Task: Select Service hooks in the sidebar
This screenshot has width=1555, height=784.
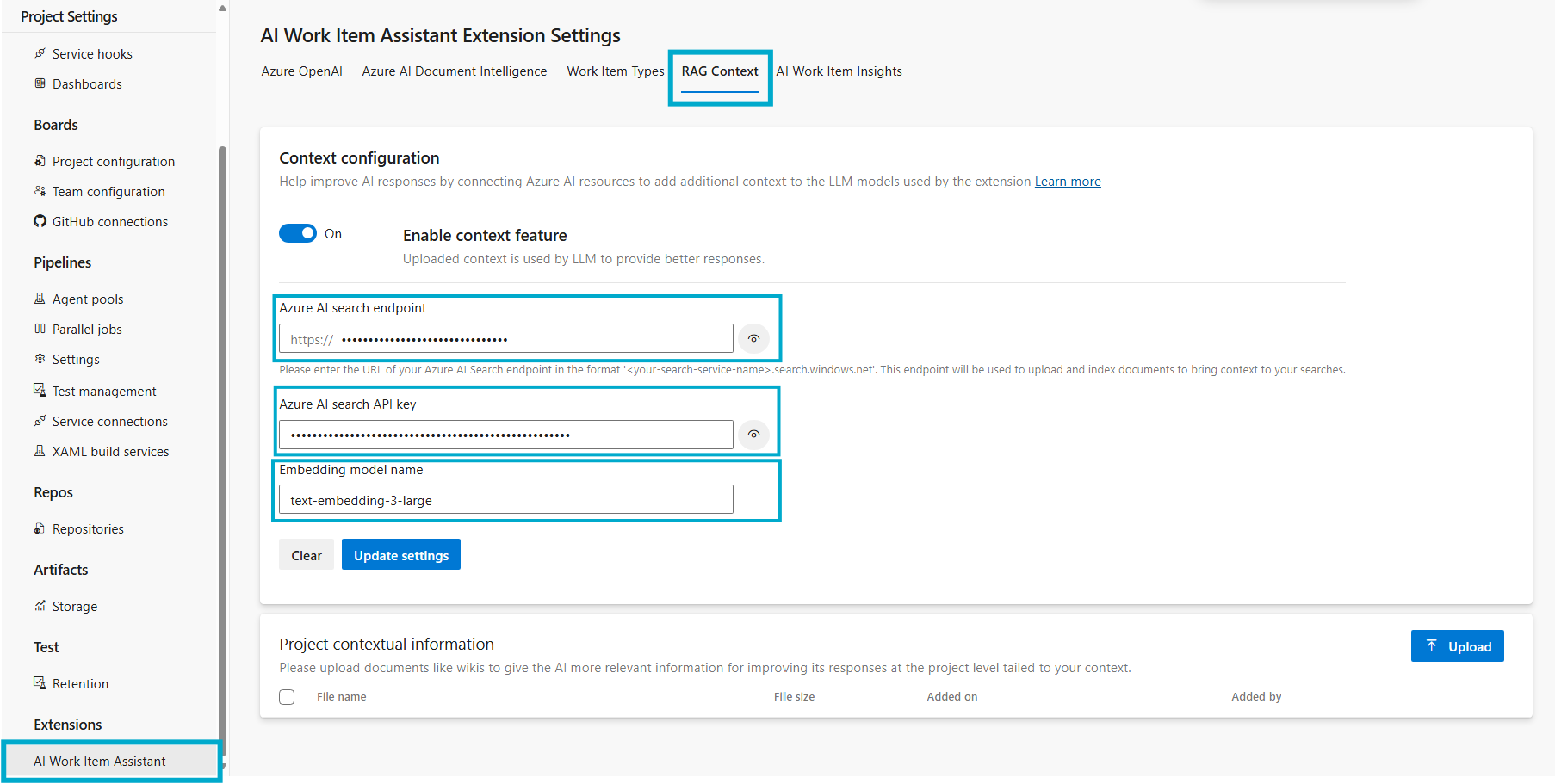Action: coord(91,53)
